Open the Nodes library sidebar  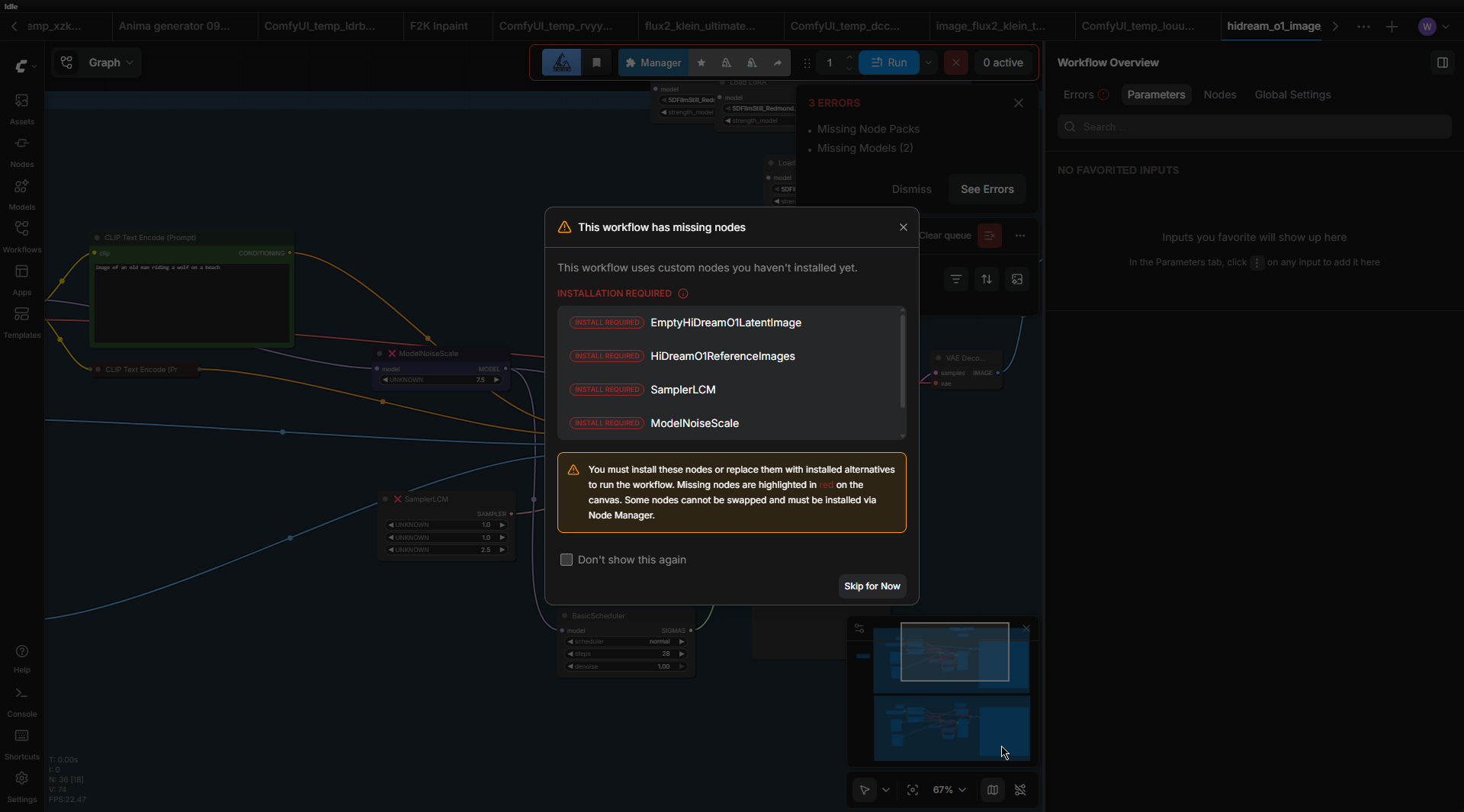(x=21, y=152)
